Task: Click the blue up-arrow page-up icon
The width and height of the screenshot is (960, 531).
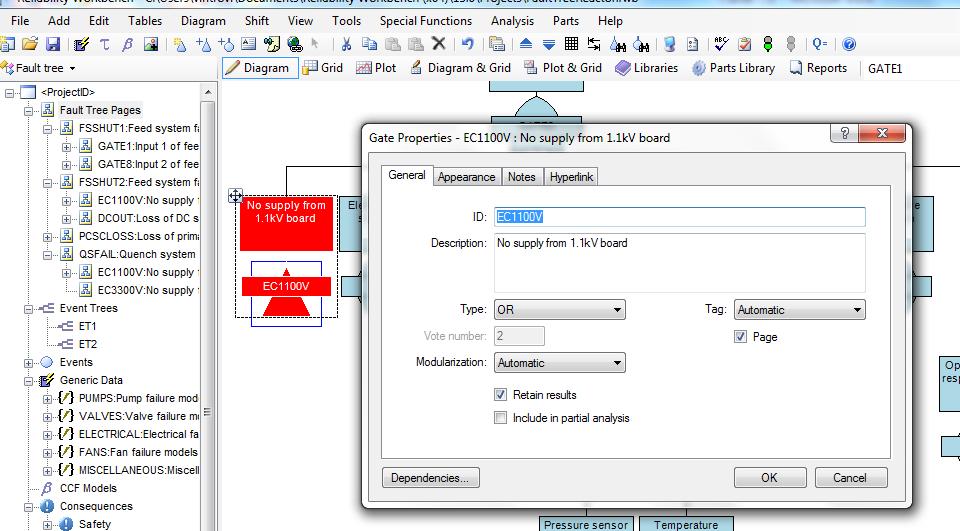Action: [x=525, y=44]
